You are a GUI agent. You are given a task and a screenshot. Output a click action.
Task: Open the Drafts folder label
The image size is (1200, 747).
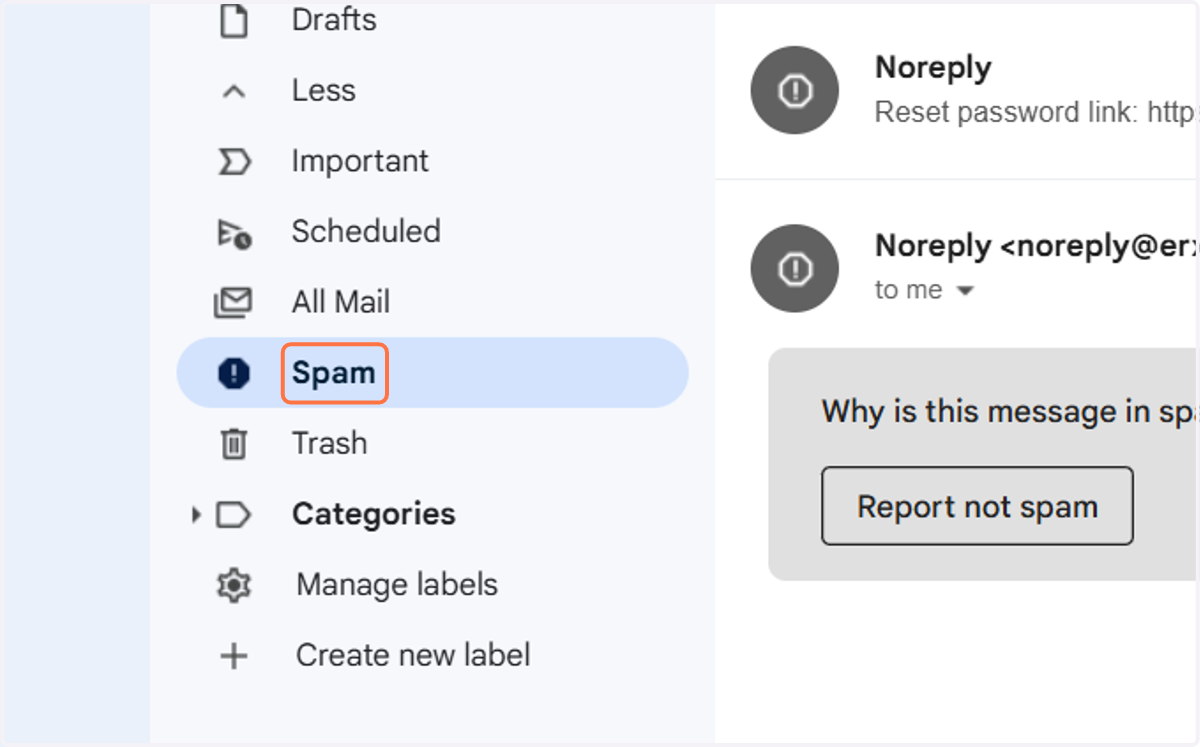pos(334,20)
